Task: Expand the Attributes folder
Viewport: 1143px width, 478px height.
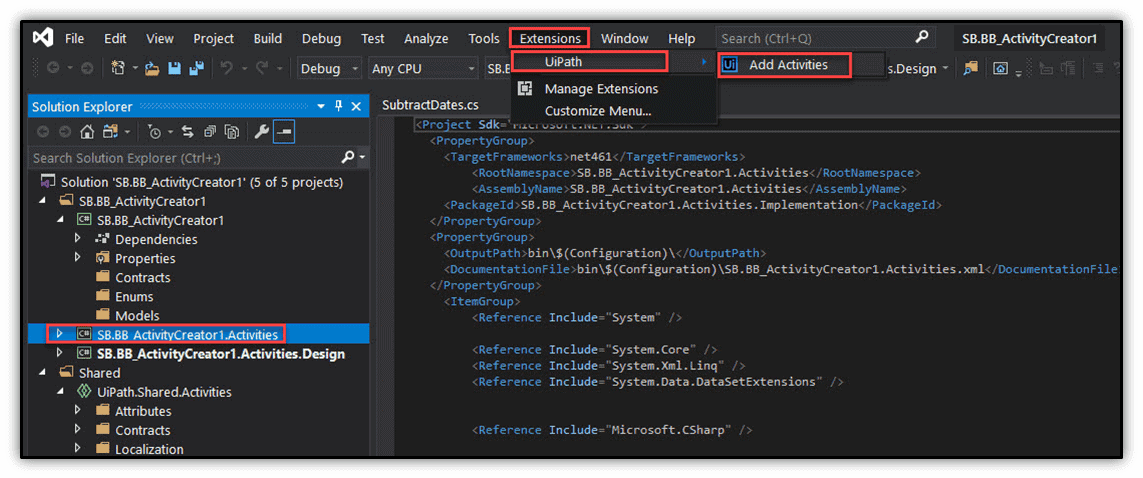Action: tap(77, 410)
